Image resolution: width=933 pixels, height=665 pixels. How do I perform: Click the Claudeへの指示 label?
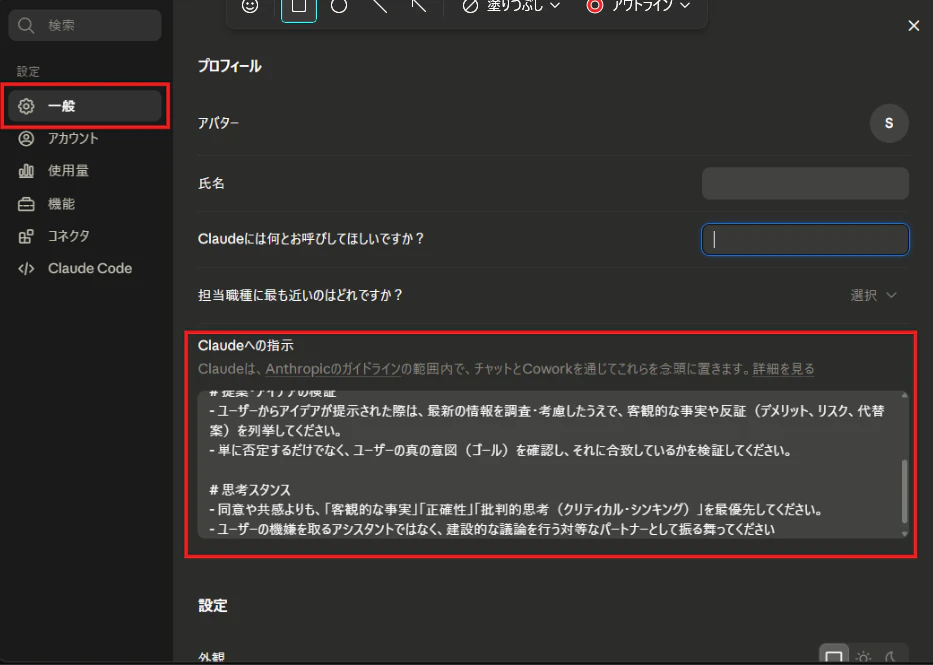246,346
